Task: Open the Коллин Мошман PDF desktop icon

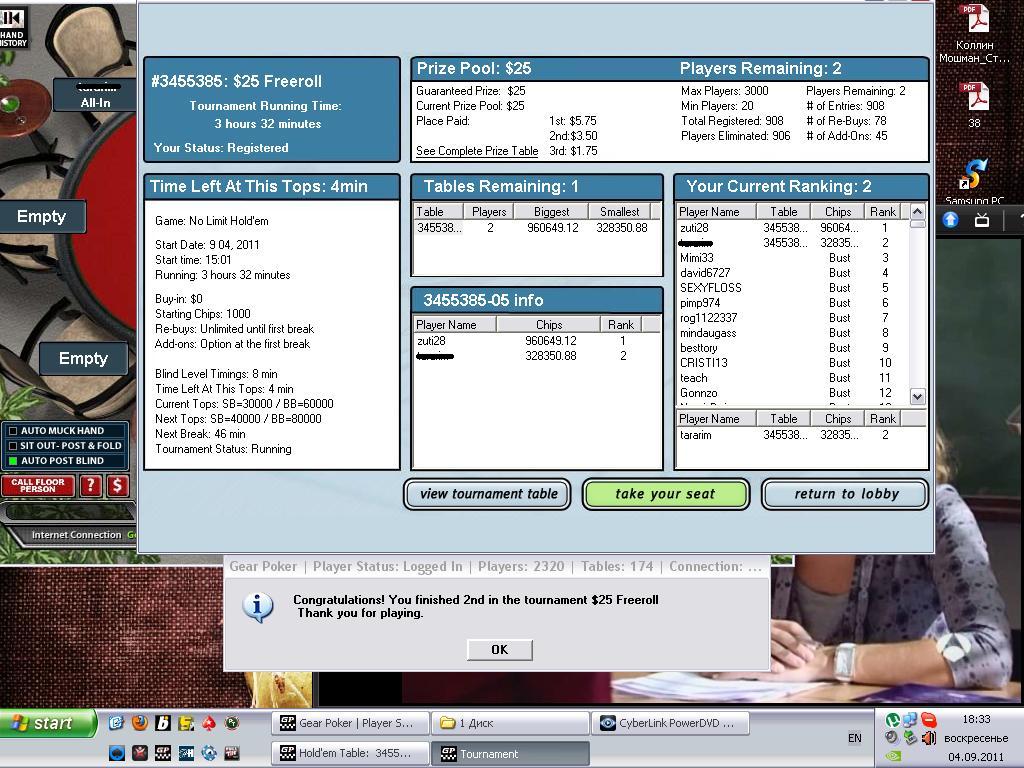Action: click(x=974, y=34)
